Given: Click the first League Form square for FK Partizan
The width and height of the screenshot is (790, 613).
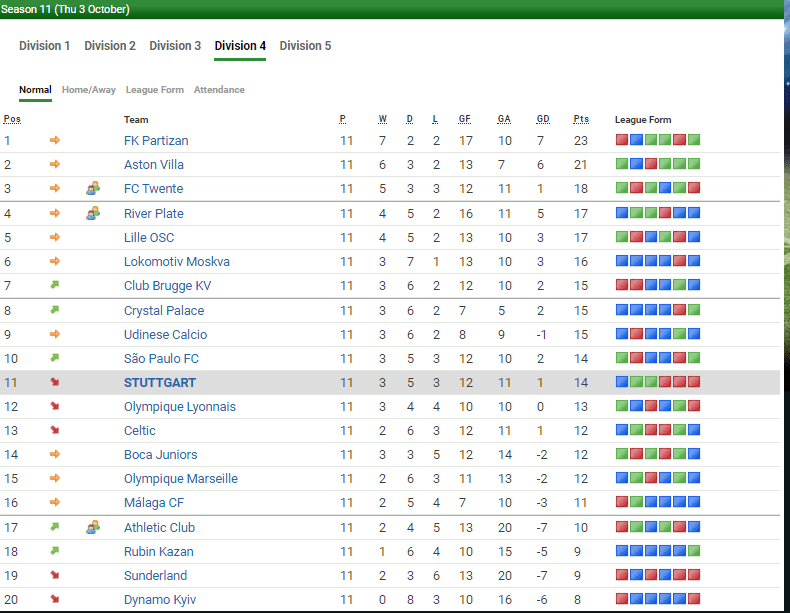Looking at the screenshot, I should 622,140.
